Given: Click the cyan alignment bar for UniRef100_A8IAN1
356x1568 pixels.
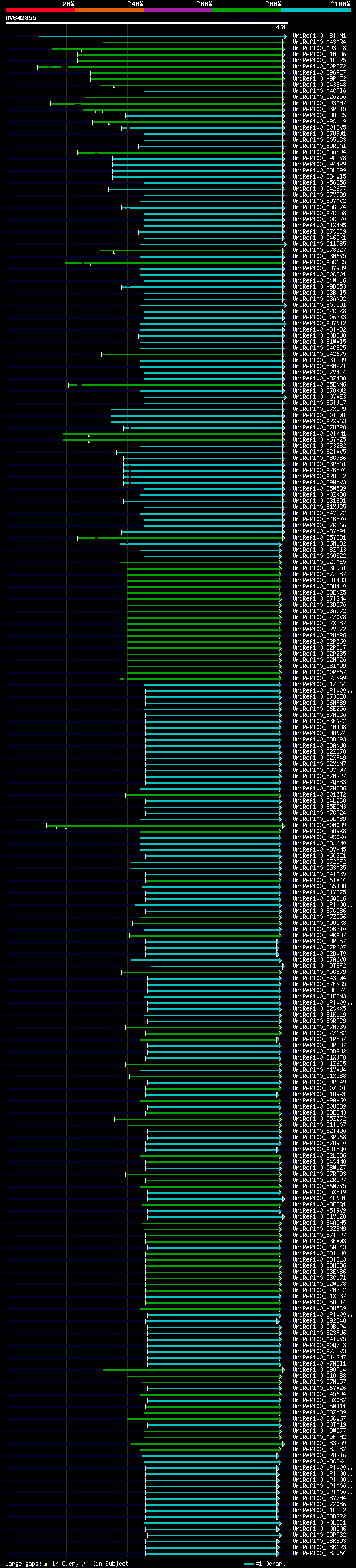Looking at the screenshot, I should pyautogui.click(x=162, y=36).
